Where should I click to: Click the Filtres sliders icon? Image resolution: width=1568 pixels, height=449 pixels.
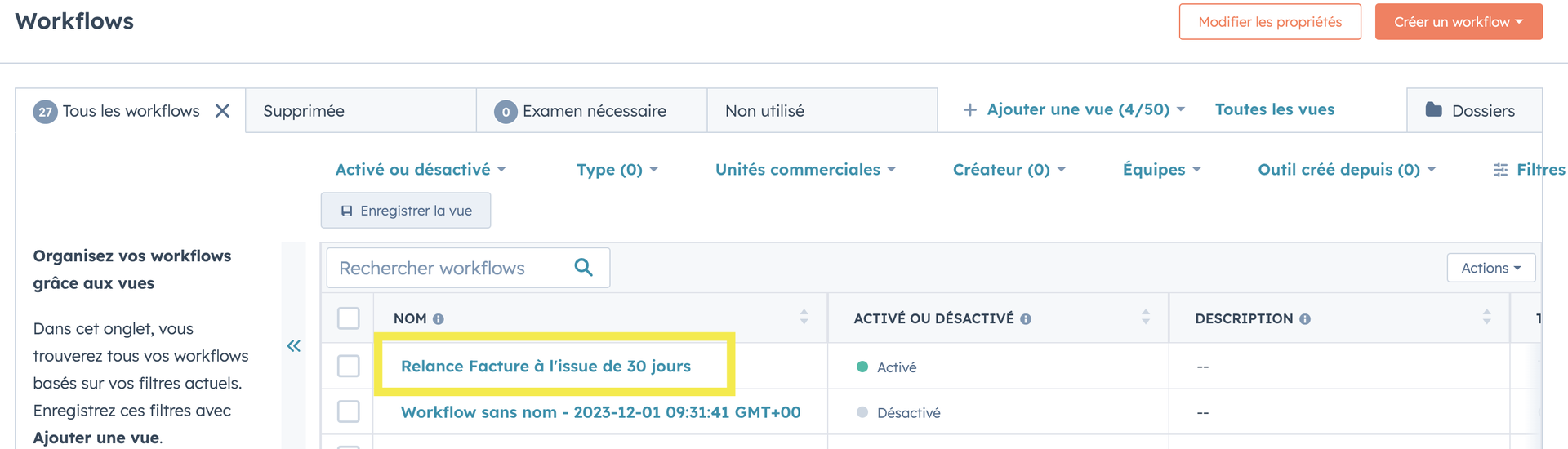coord(1501,170)
